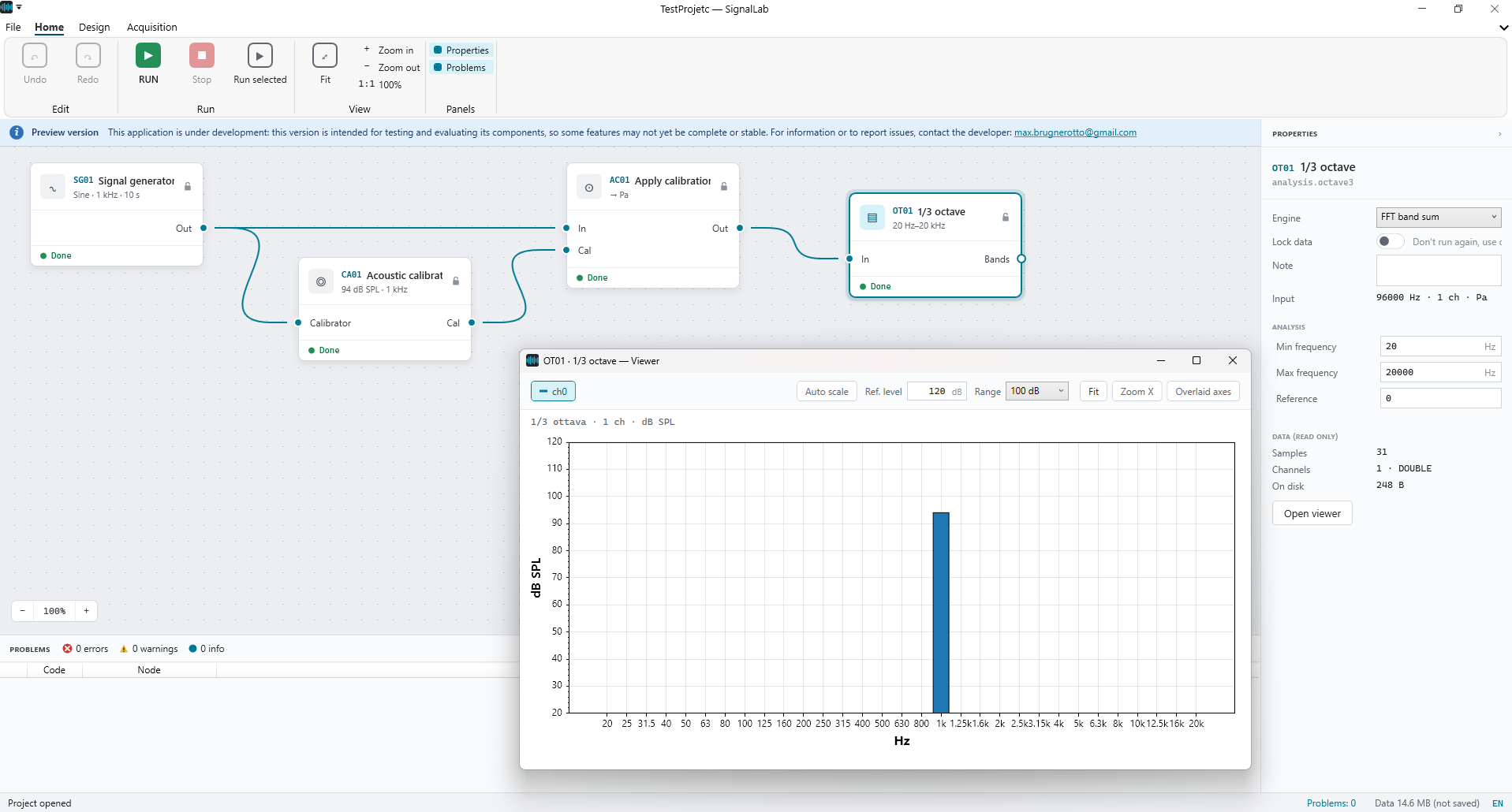This screenshot has height=812, width=1512.
Task: Click the lock icon on 1/3 octave node
Action: (1006, 218)
